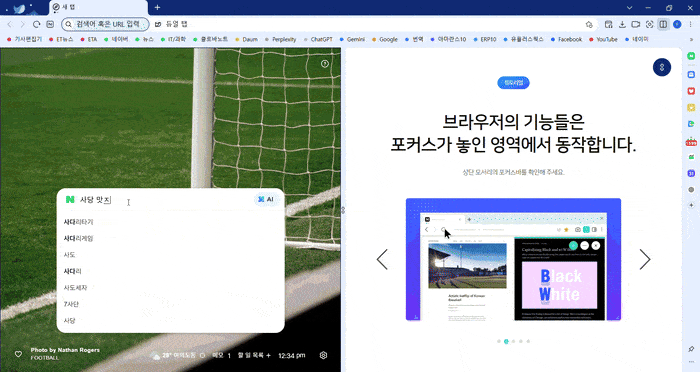
Task: Select the third carousel page dot
Action: point(513,341)
